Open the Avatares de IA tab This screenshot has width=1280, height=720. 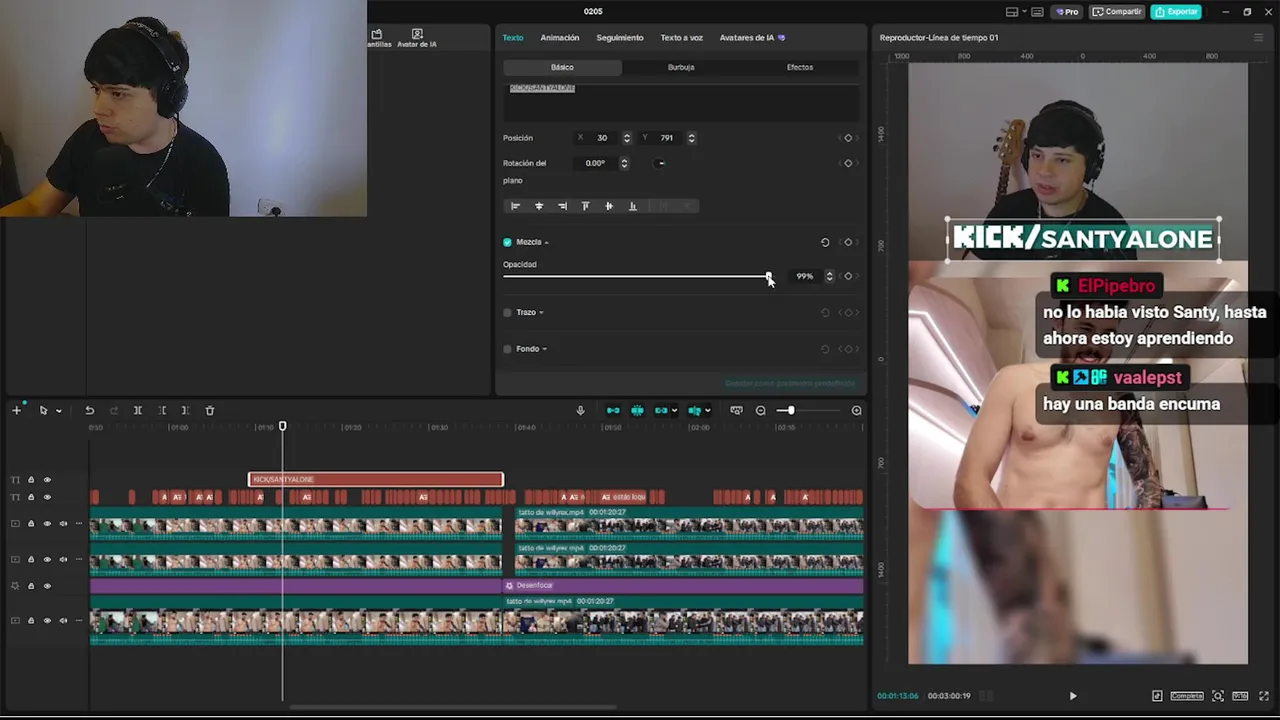(x=752, y=38)
